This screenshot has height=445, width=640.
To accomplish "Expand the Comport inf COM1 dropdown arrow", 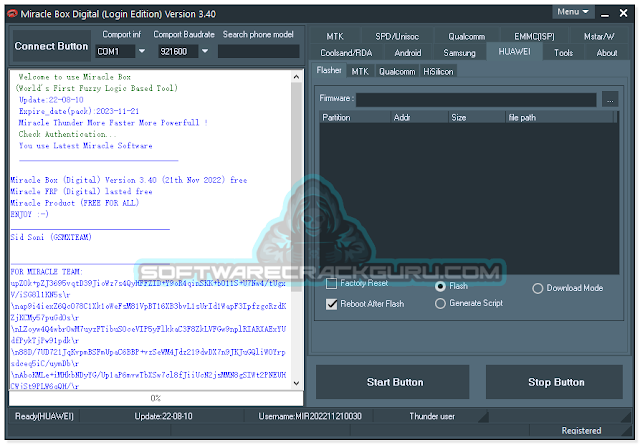I will click(x=142, y=51).
